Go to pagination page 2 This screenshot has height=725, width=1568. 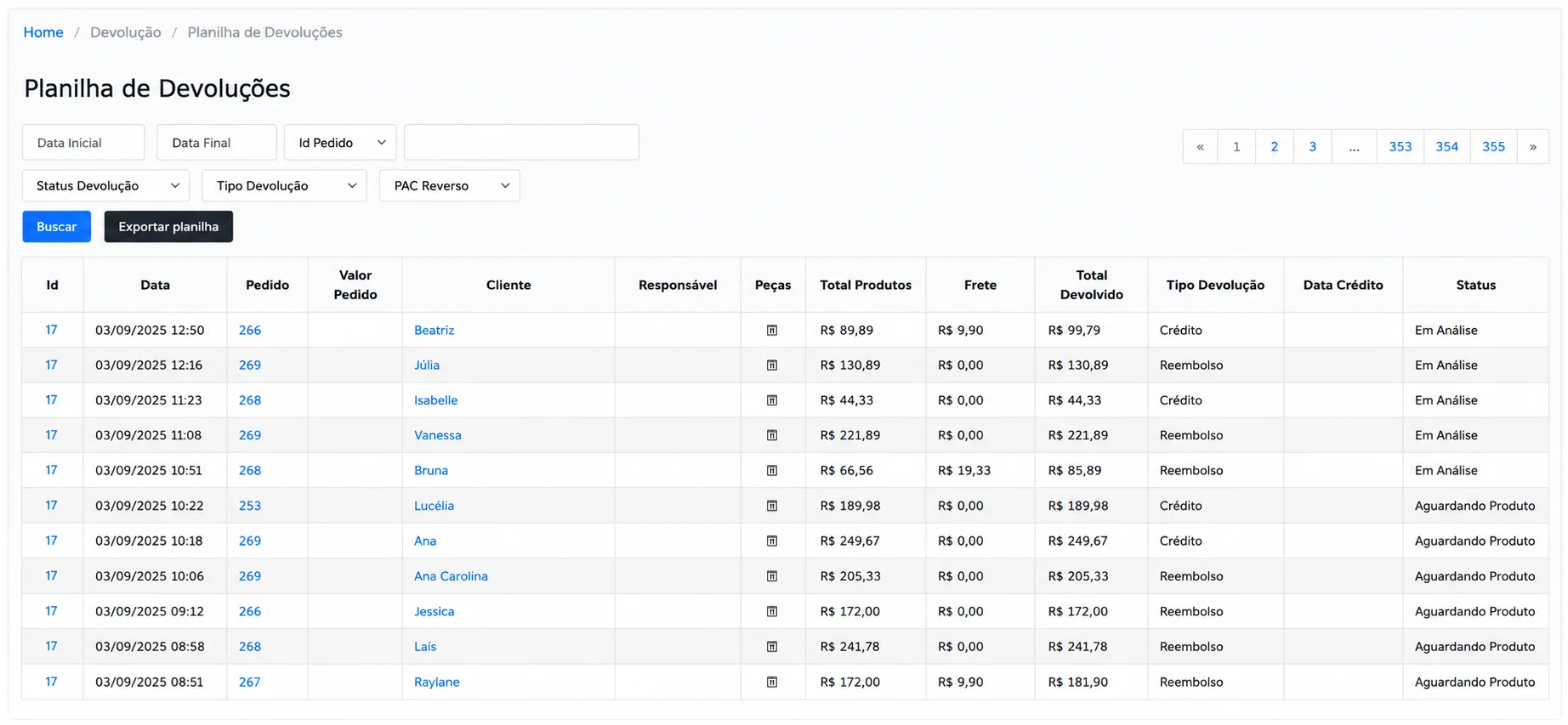[x=1274, y=147]
